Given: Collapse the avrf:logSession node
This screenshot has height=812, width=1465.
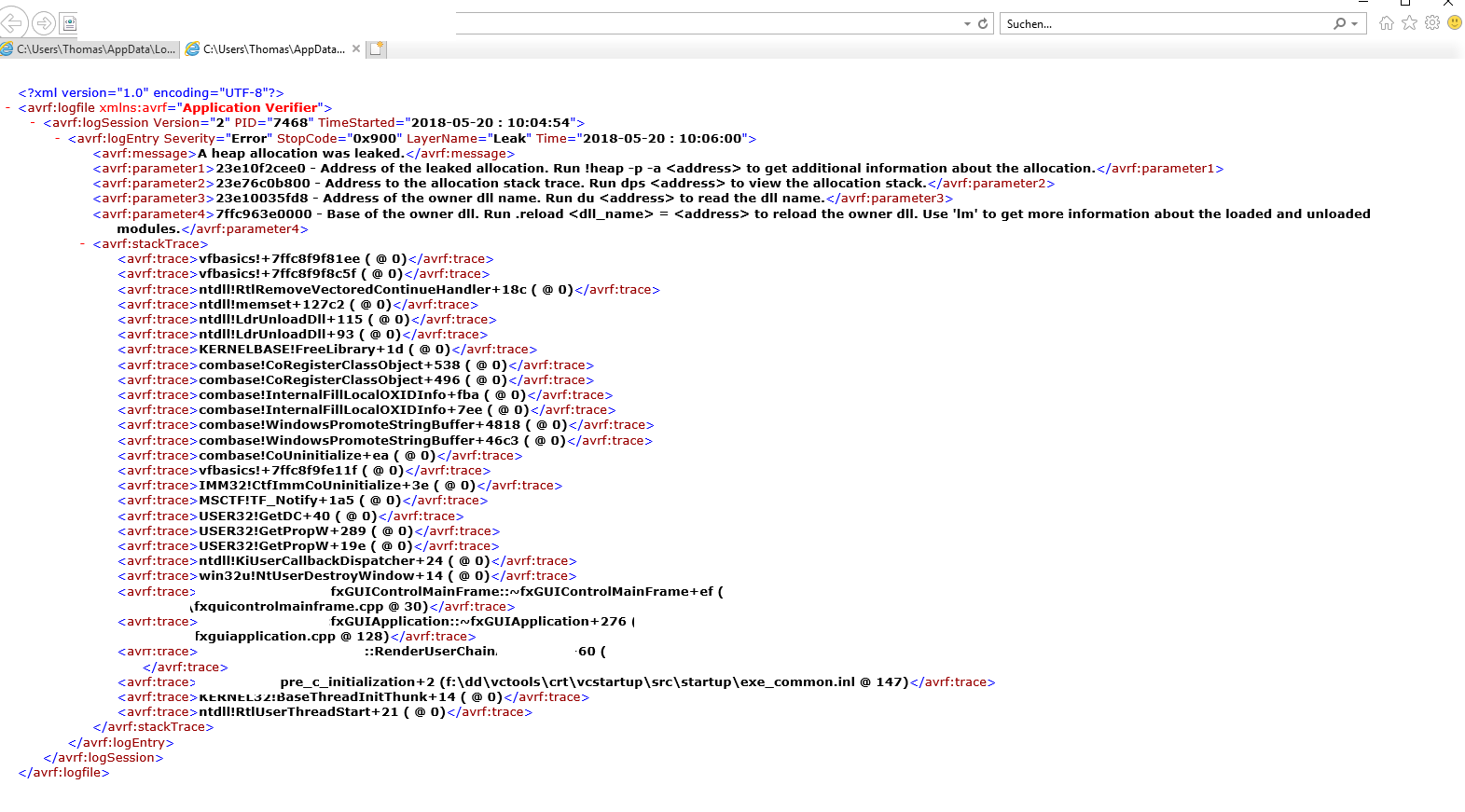Looking at the screenshot, I should (x=34, y=123).
